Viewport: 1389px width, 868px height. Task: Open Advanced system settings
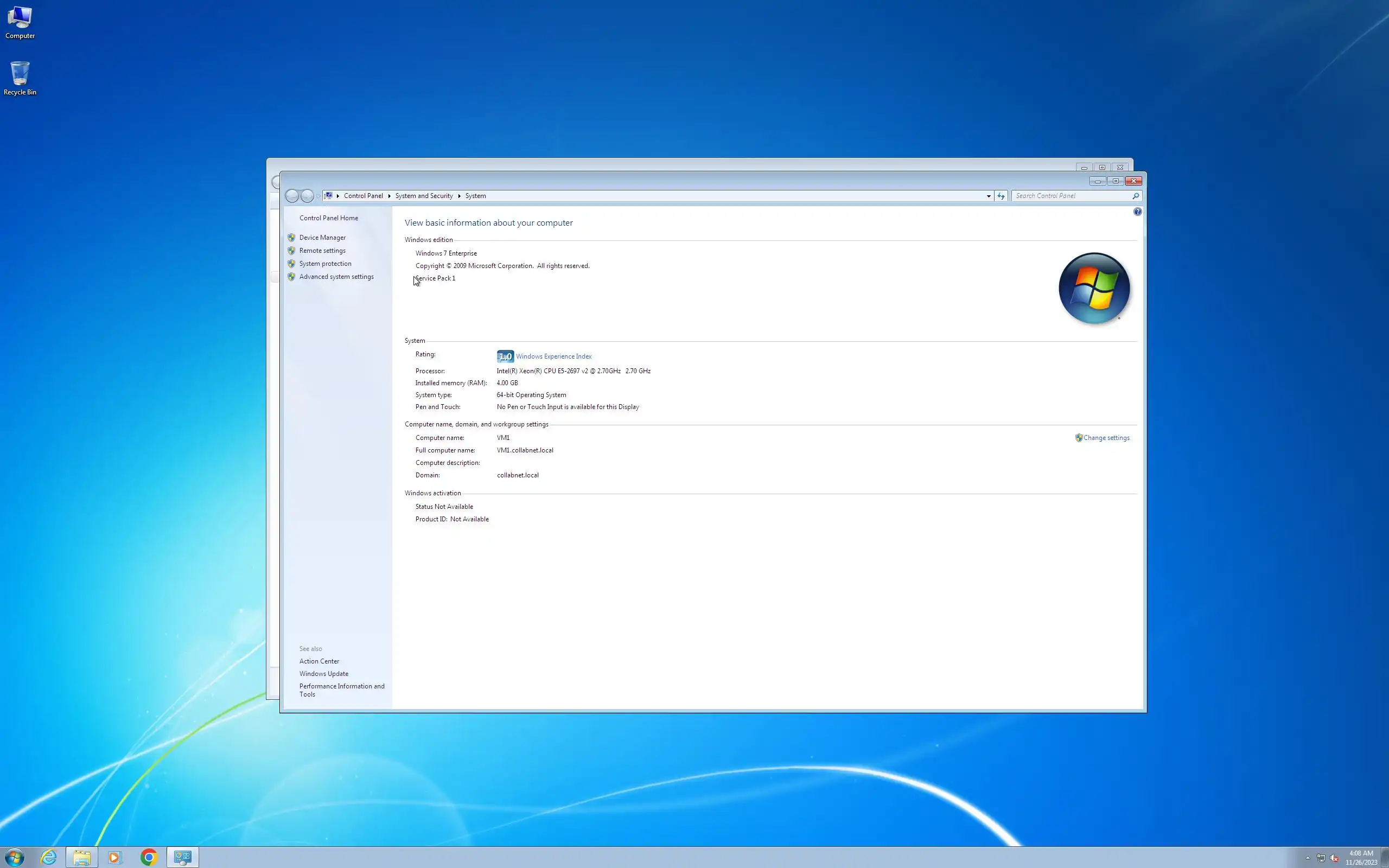pyautogui.click(x=336, y=277)
